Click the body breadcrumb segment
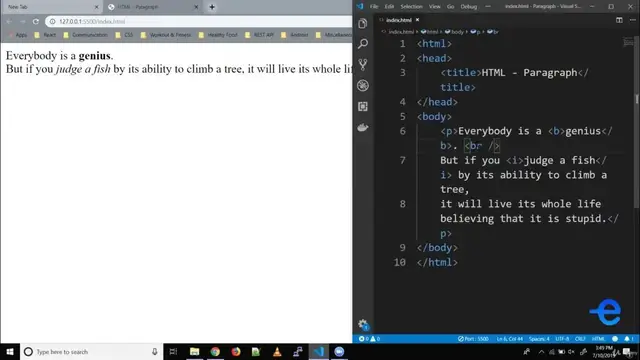The width and height of the screenshot is (640, 360). coord(454,31)
